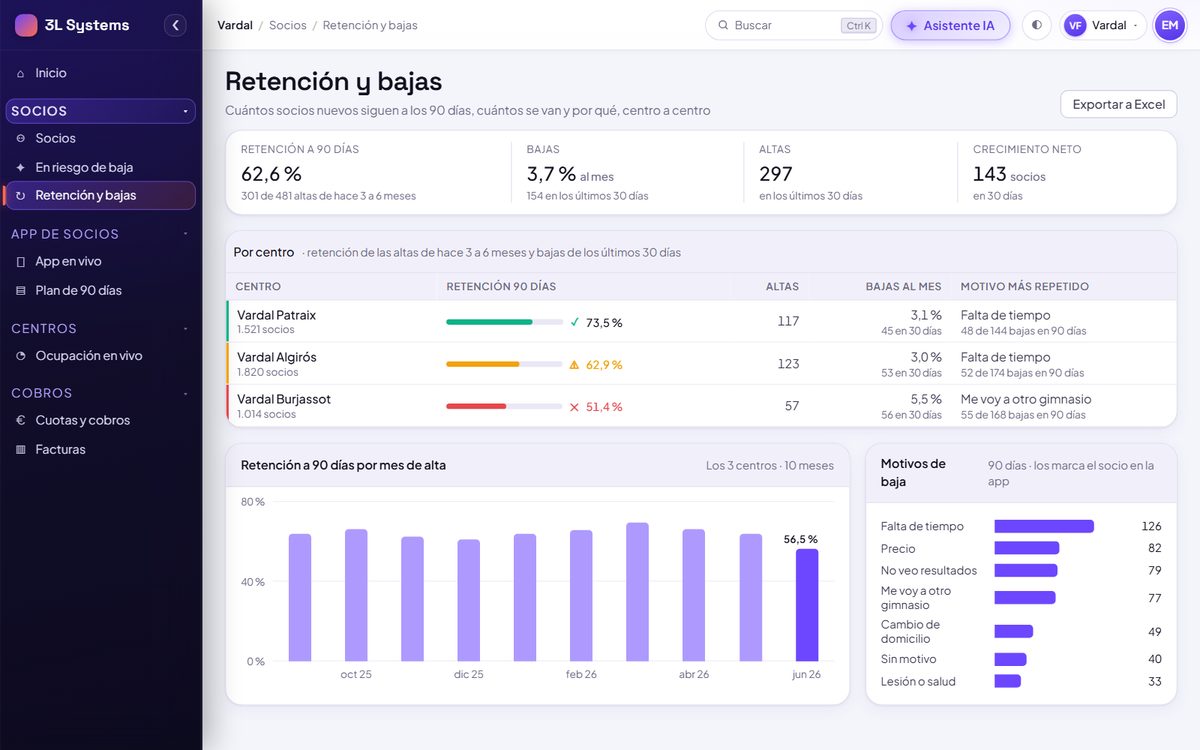Image resolution: width=1200 pixels, height=750 pixels.
Task: Click the Vardal Patraix retention progress bar
Action: tap(504, 322)
